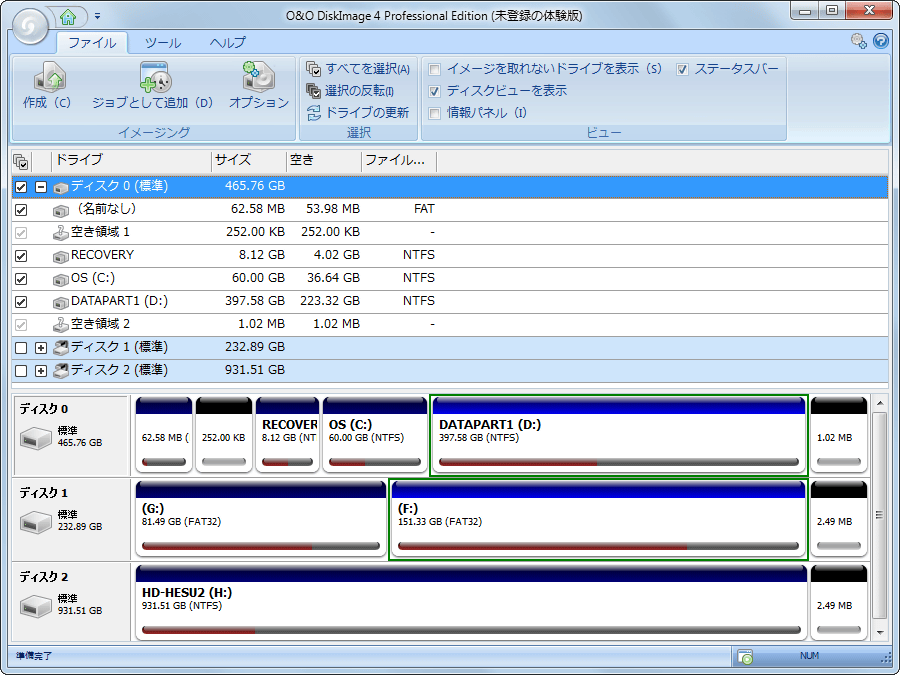Click ドライブの更新 refresh drives

pyautogui.click(x=358, y=112)
